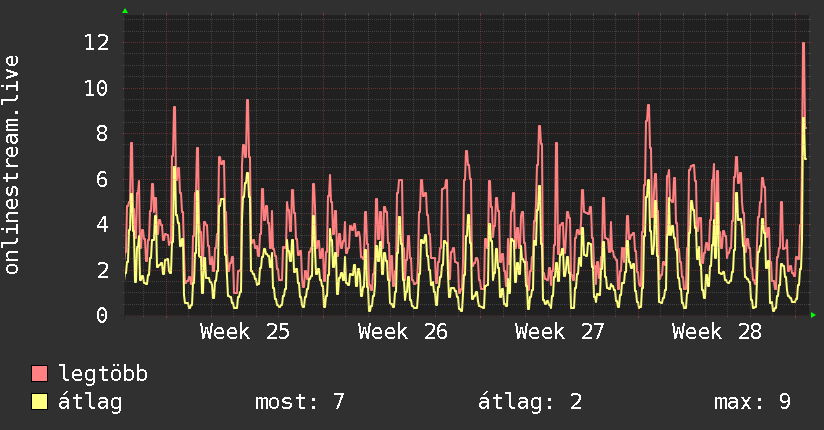The height and width of the screenshot is (430, 824).
Task: Select the Week 27 axis label
Action: (x=560, y=332)
